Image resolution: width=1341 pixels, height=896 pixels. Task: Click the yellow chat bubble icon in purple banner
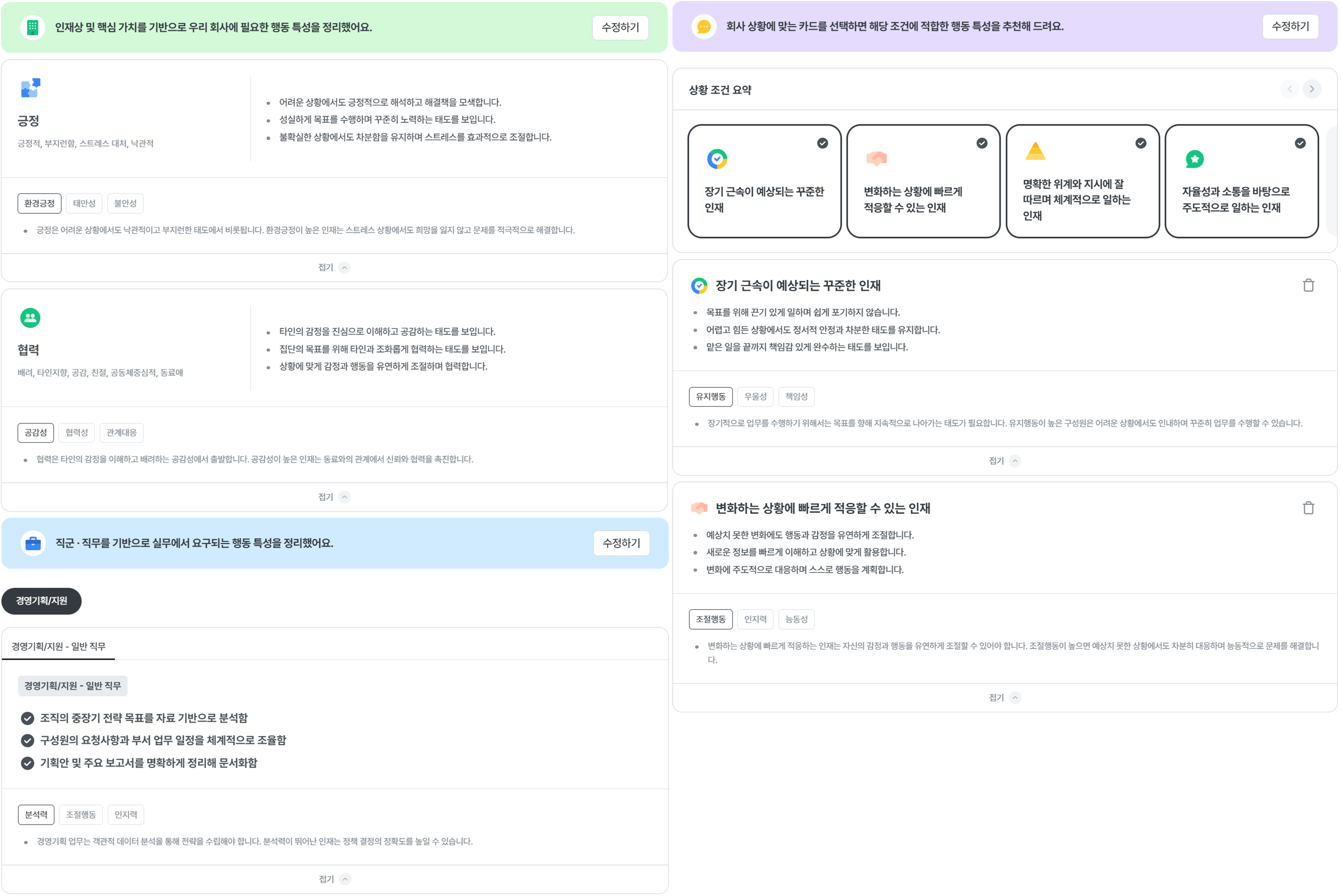(x=704, y=26)
